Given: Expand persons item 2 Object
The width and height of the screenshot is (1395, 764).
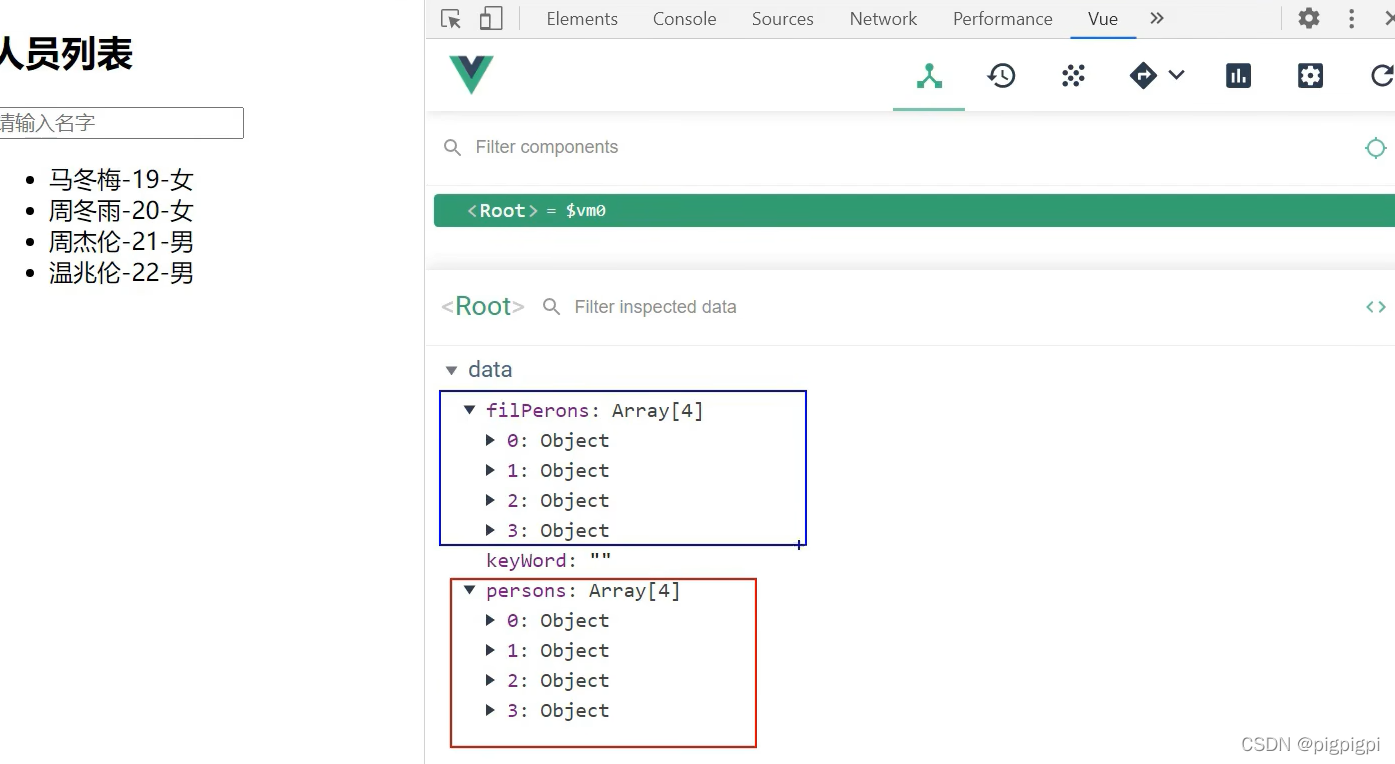Looking at the screenshot, I should point(490,680).
